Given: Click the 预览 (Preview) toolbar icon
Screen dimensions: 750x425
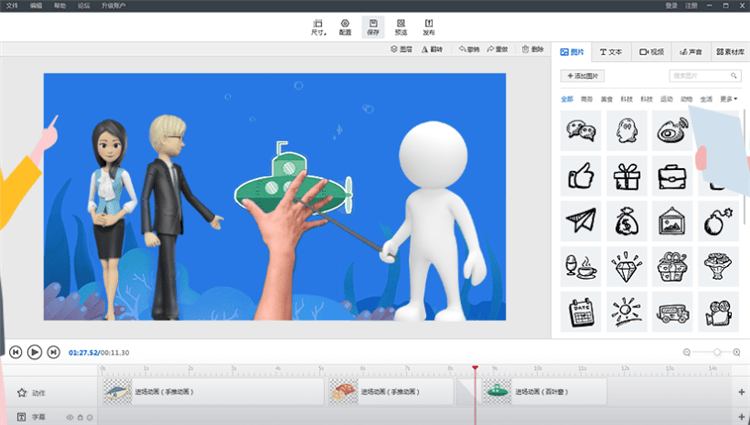Looking at the screenshot, I should pyautogui.click(x=401, y=26).
